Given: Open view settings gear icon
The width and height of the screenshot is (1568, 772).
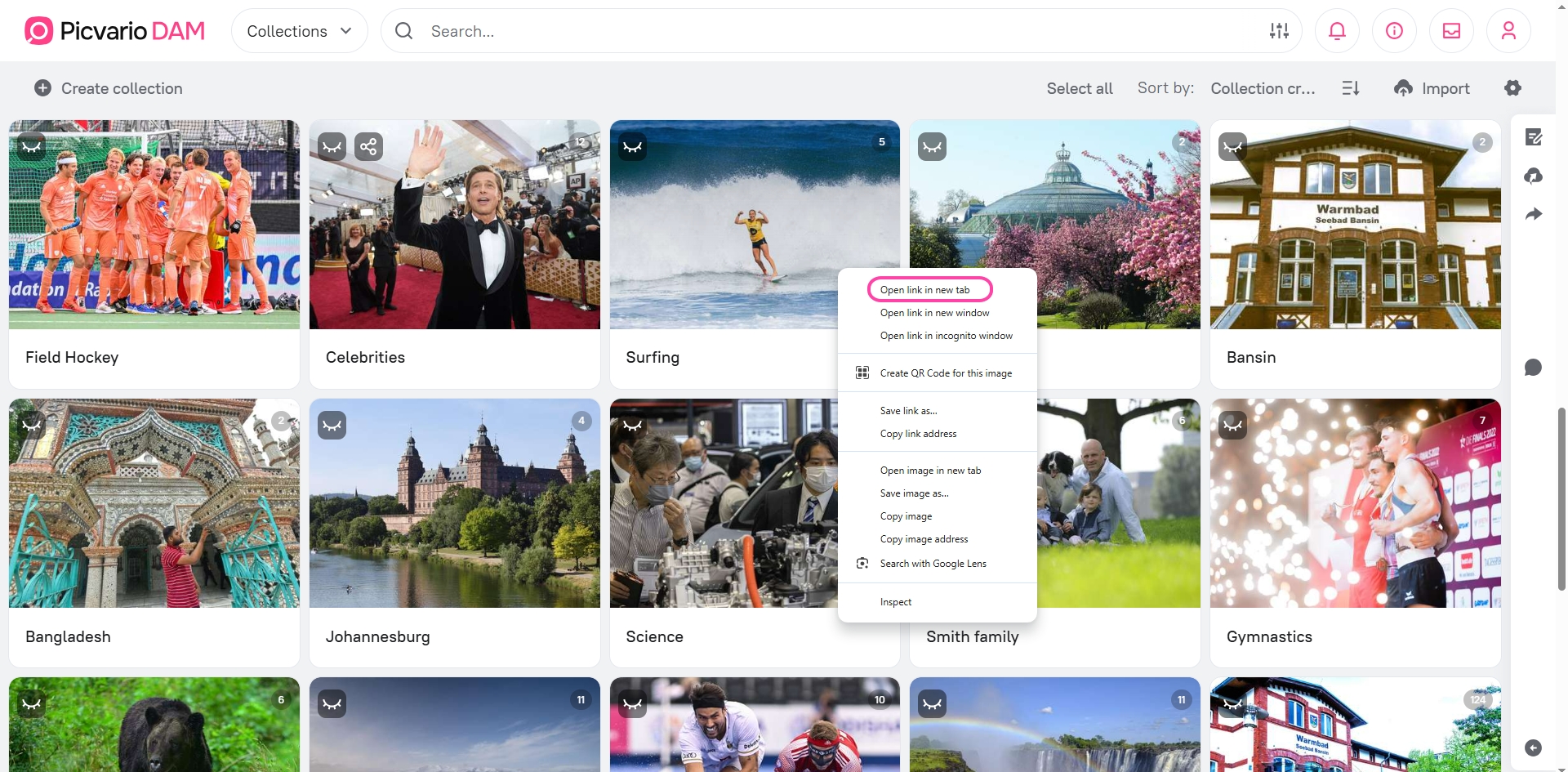Looking at the screenshot, I should (x=1512, y=88).
